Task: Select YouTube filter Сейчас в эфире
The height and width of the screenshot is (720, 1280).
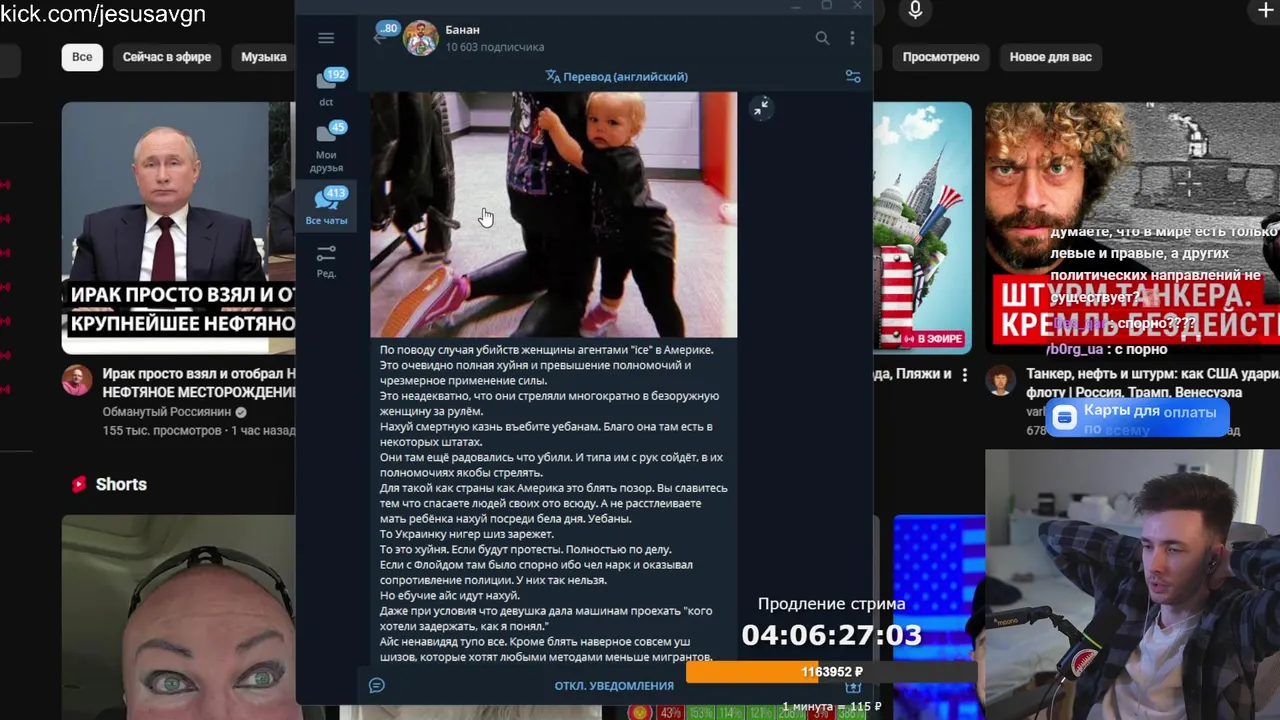Action: tap(167, 57)
